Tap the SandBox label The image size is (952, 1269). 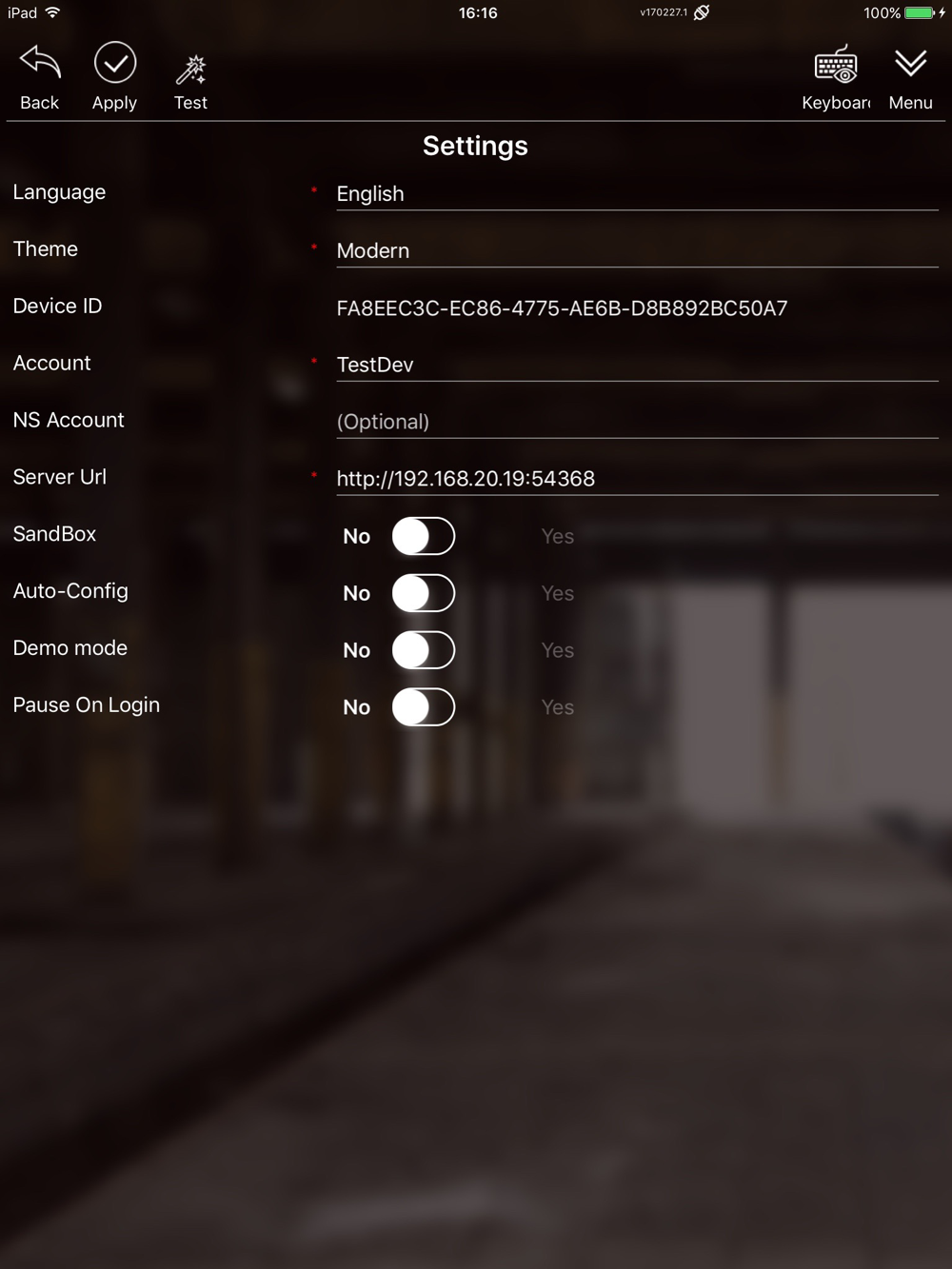(54, 535)
